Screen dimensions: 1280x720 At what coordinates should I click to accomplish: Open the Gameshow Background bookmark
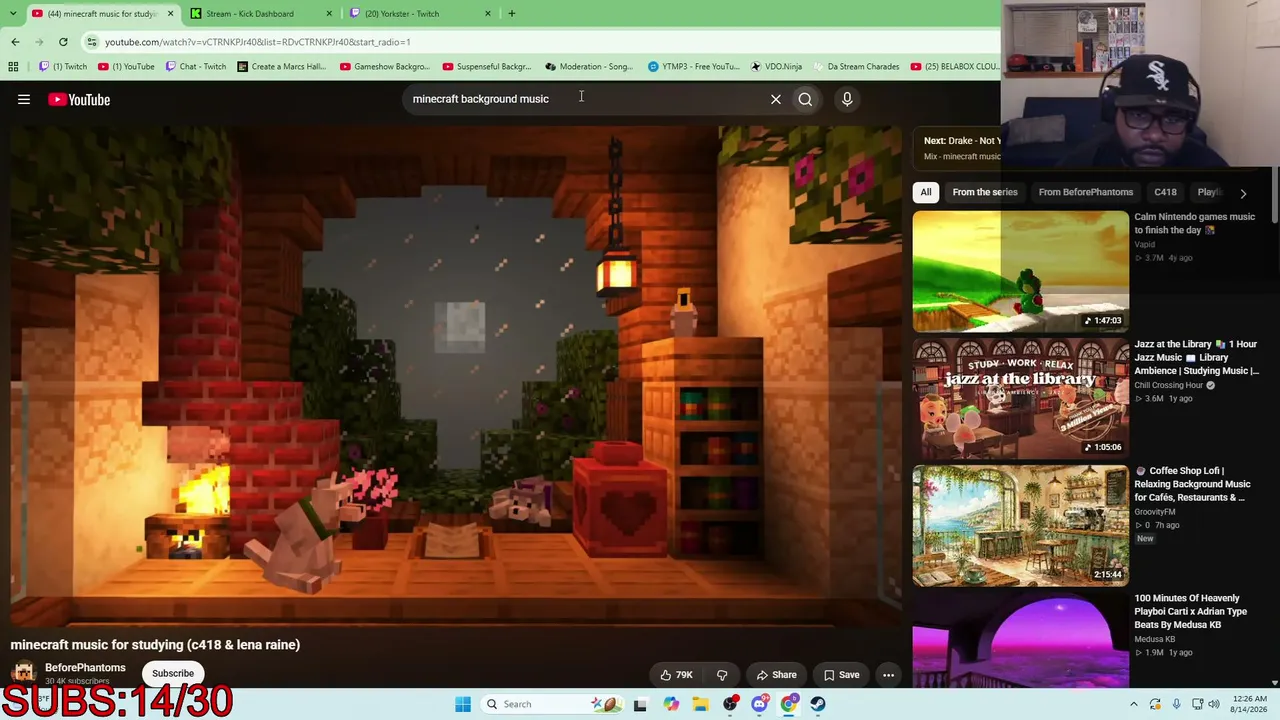(385, 67)
